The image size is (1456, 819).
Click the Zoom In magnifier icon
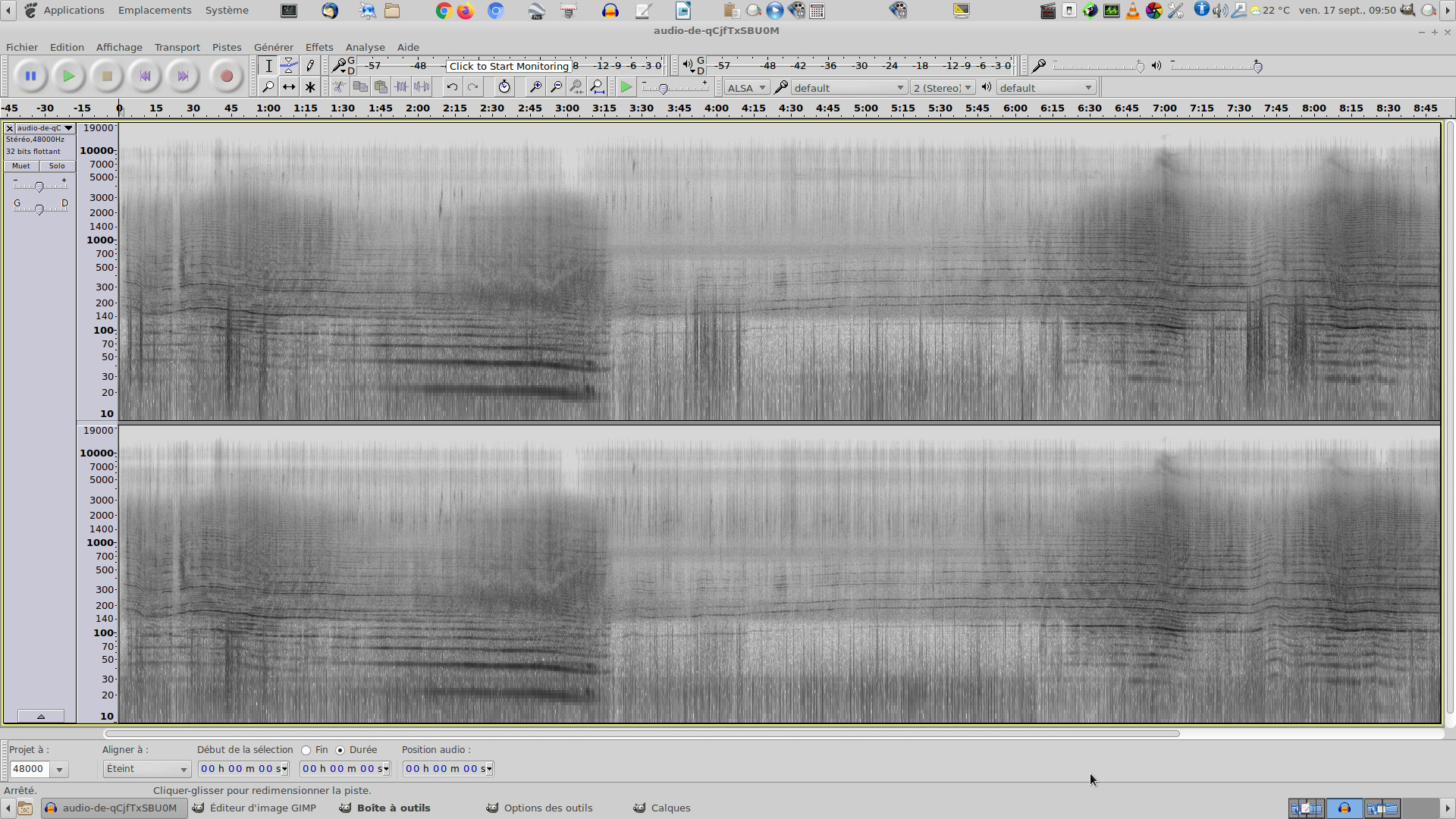[x=535, y=87]
